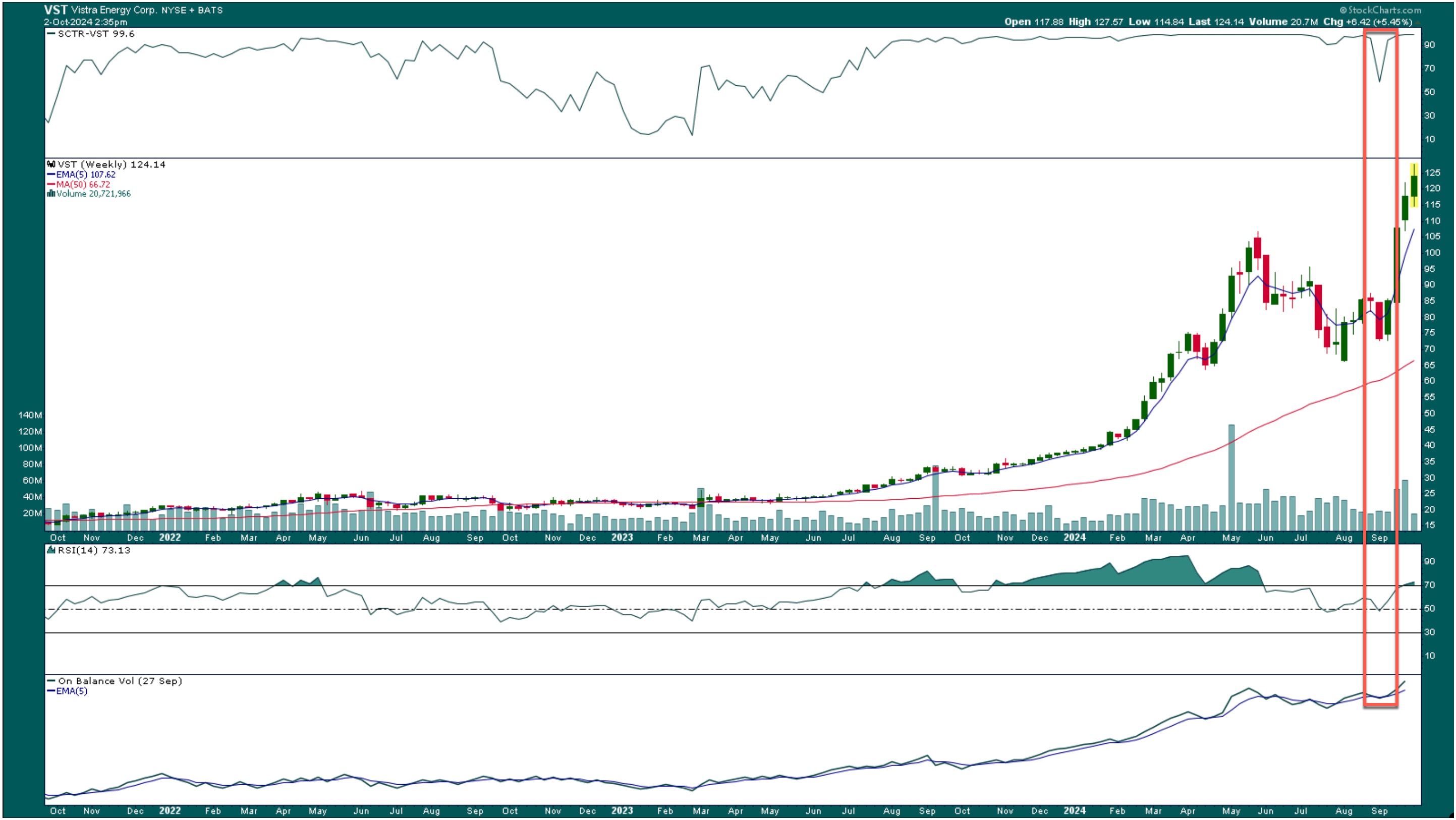Viewport: 1456px width, 820px height.
Task: Click the RSI 70 overbought level label
Action: 1430,585
